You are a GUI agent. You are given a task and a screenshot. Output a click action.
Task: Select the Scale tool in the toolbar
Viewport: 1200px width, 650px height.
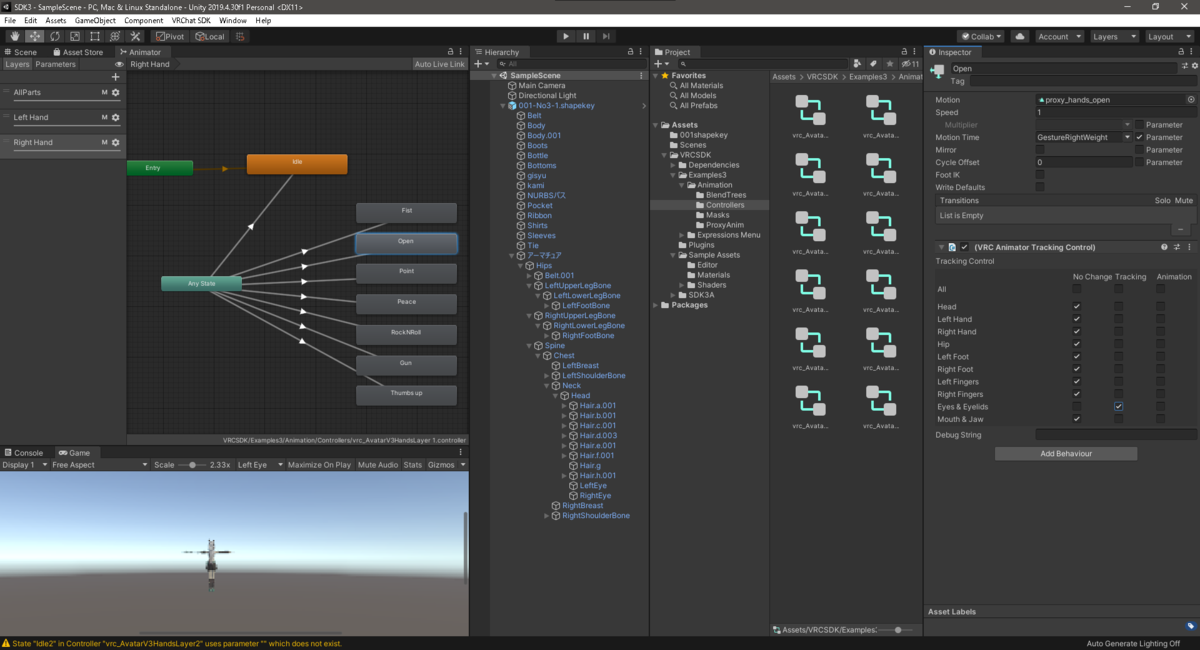coord(75,36)
